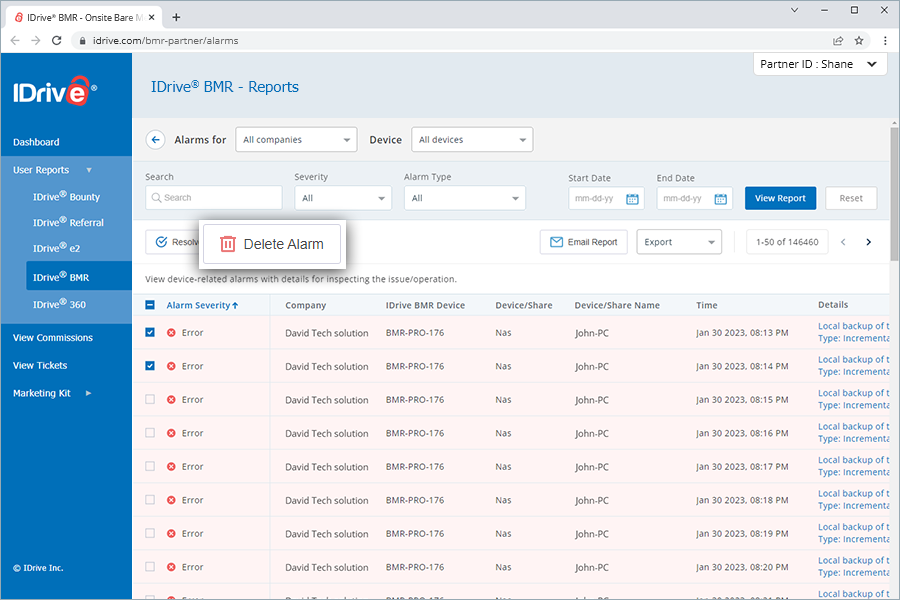Click the View Report button

[x=780, y=198]
